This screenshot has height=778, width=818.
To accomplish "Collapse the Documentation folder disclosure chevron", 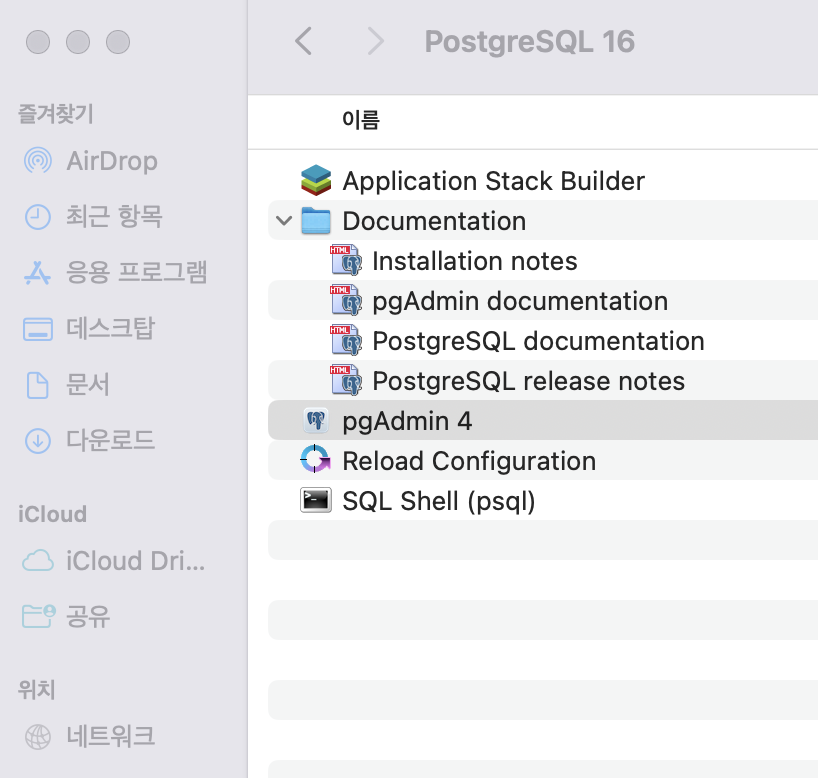I will pyautogui.click(x=284, y=221).
